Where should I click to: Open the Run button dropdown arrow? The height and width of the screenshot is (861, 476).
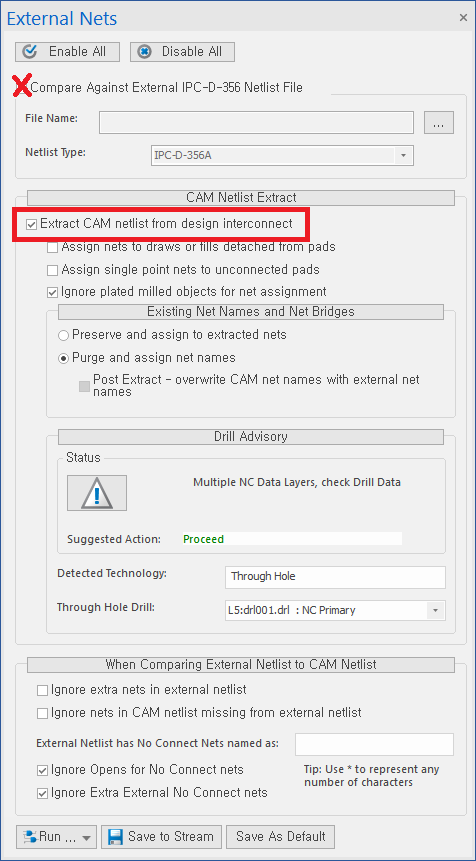(x=86, y=837)
